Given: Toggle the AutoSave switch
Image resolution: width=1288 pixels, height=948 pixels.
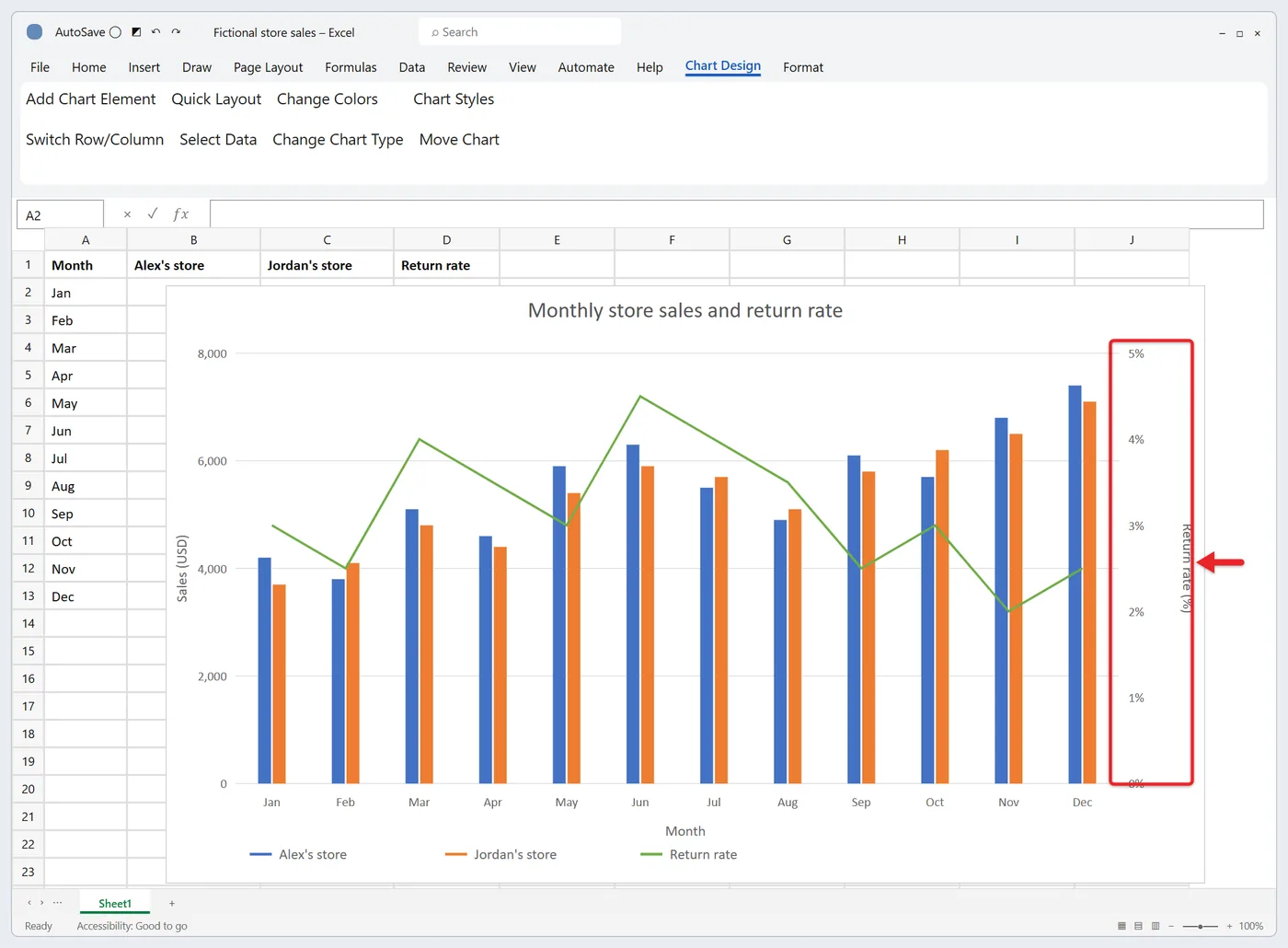Looking at the screenshot, I should pyautogui.click(x=115, y=32).
